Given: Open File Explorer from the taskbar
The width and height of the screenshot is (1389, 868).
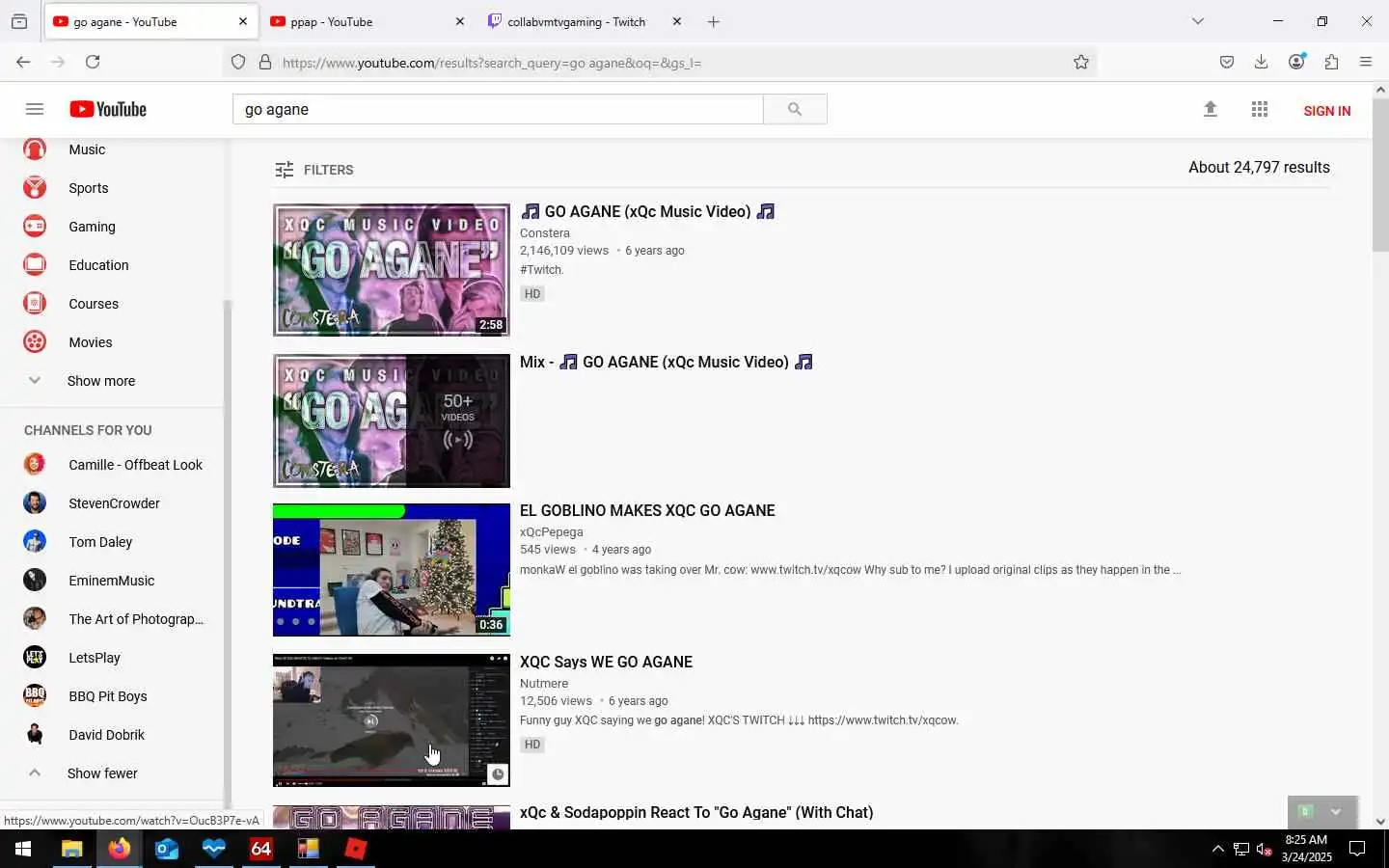Looking at the screenshot, I should coord(72,849).
